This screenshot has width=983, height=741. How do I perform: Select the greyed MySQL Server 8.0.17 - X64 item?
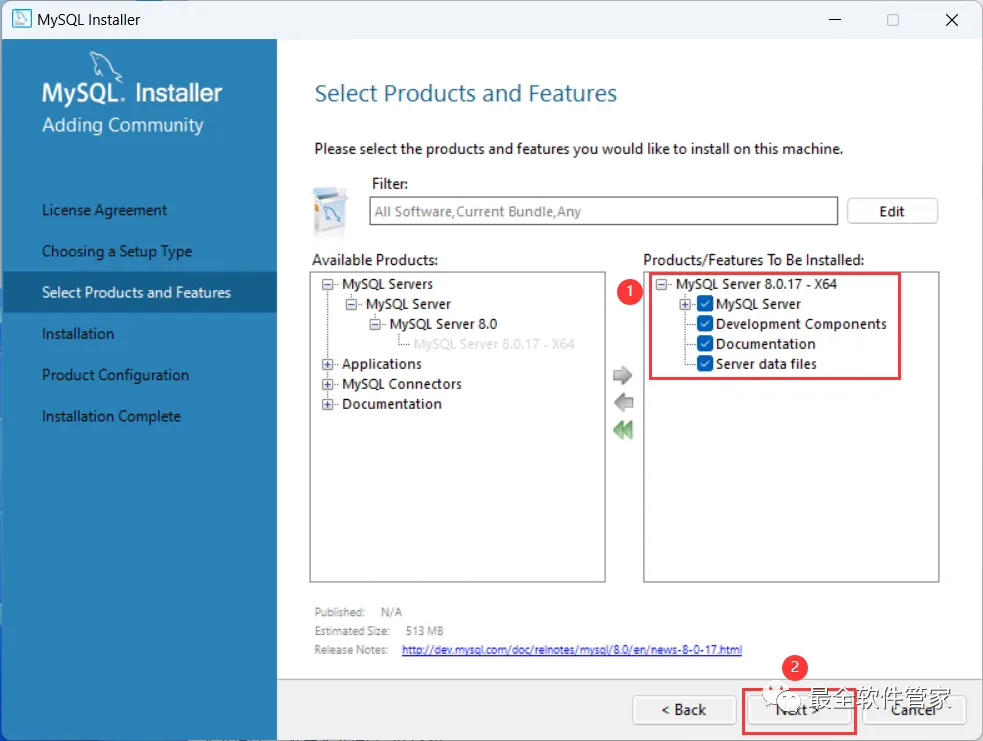pyautogui.click(x=493, y=344)
